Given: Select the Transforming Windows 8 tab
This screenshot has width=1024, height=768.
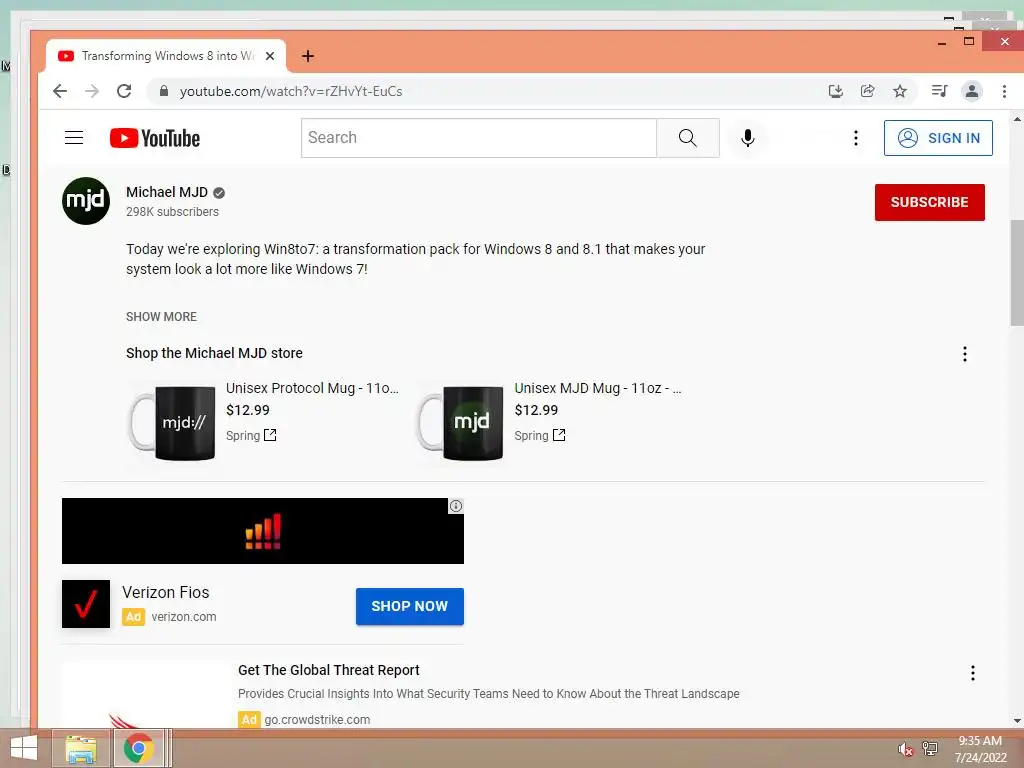Looking at the screenshot, I should (x=166, y=56).
